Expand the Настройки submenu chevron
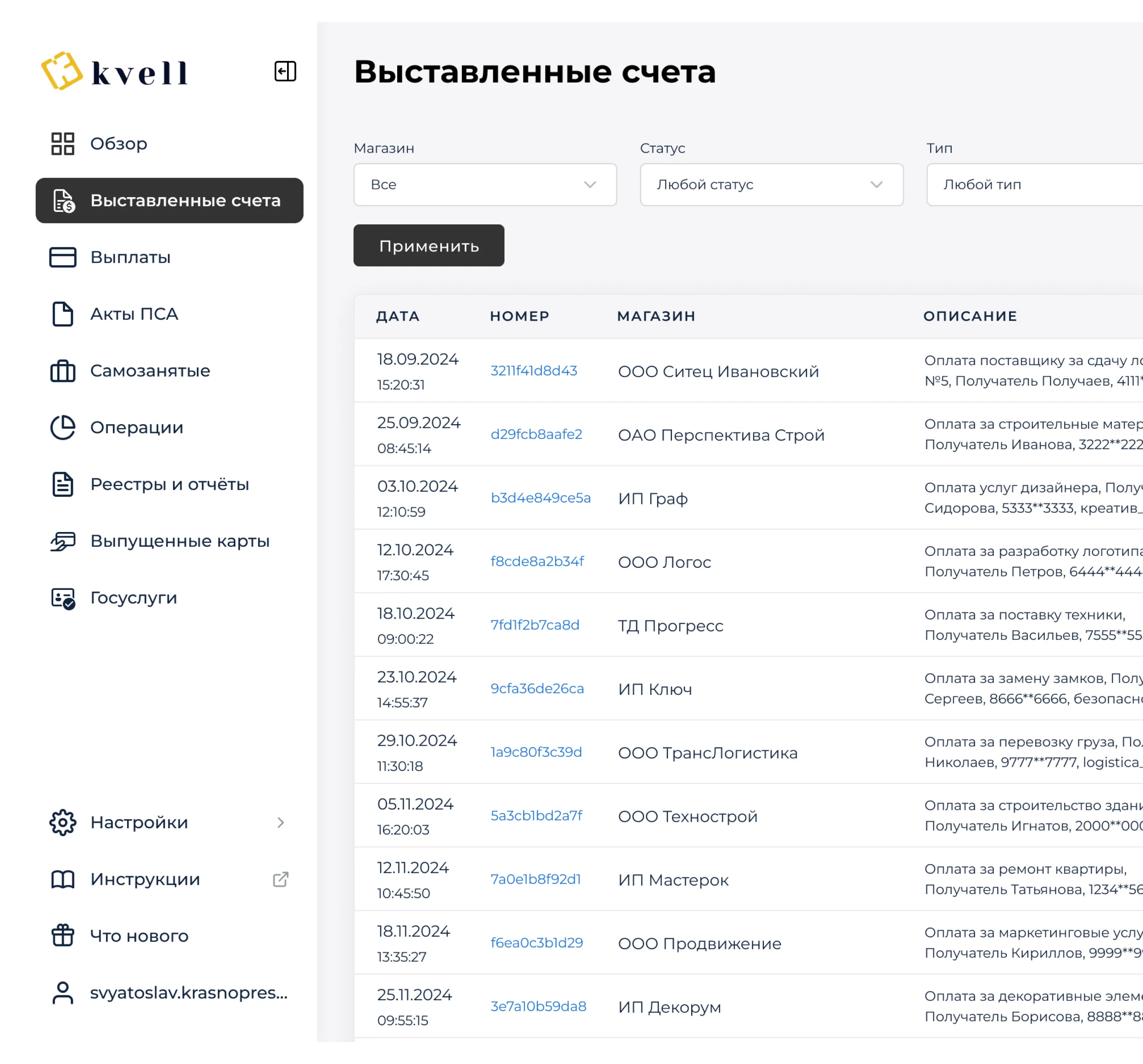 pos(280,822)
